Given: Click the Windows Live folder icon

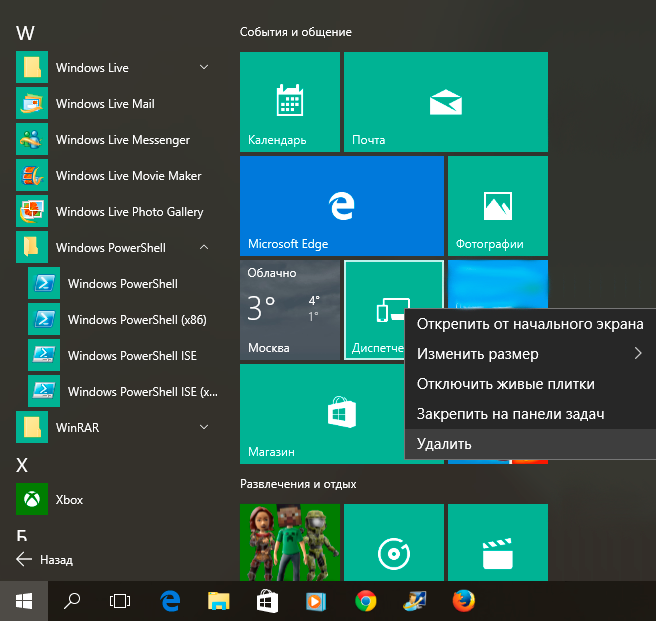Looking at the screenshot, I should tap(32, 67).
